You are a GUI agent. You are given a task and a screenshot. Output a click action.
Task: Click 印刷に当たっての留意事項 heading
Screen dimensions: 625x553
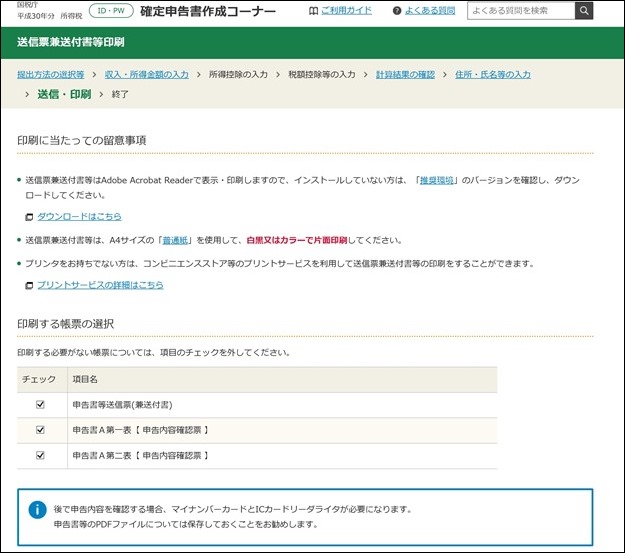coord(82,140)
